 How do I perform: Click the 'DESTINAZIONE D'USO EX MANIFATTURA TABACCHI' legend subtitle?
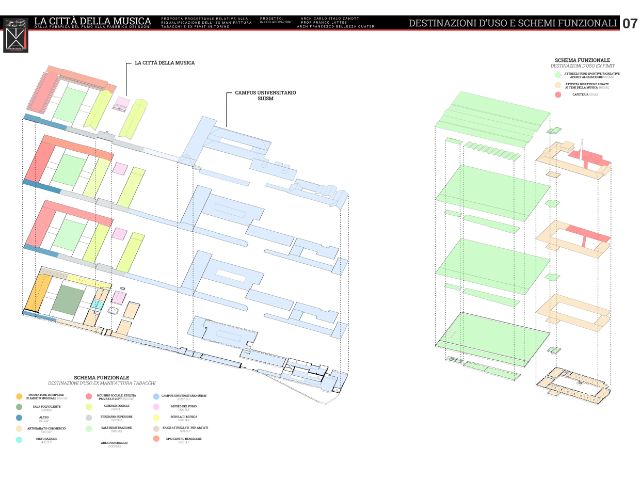pos(102,383)
